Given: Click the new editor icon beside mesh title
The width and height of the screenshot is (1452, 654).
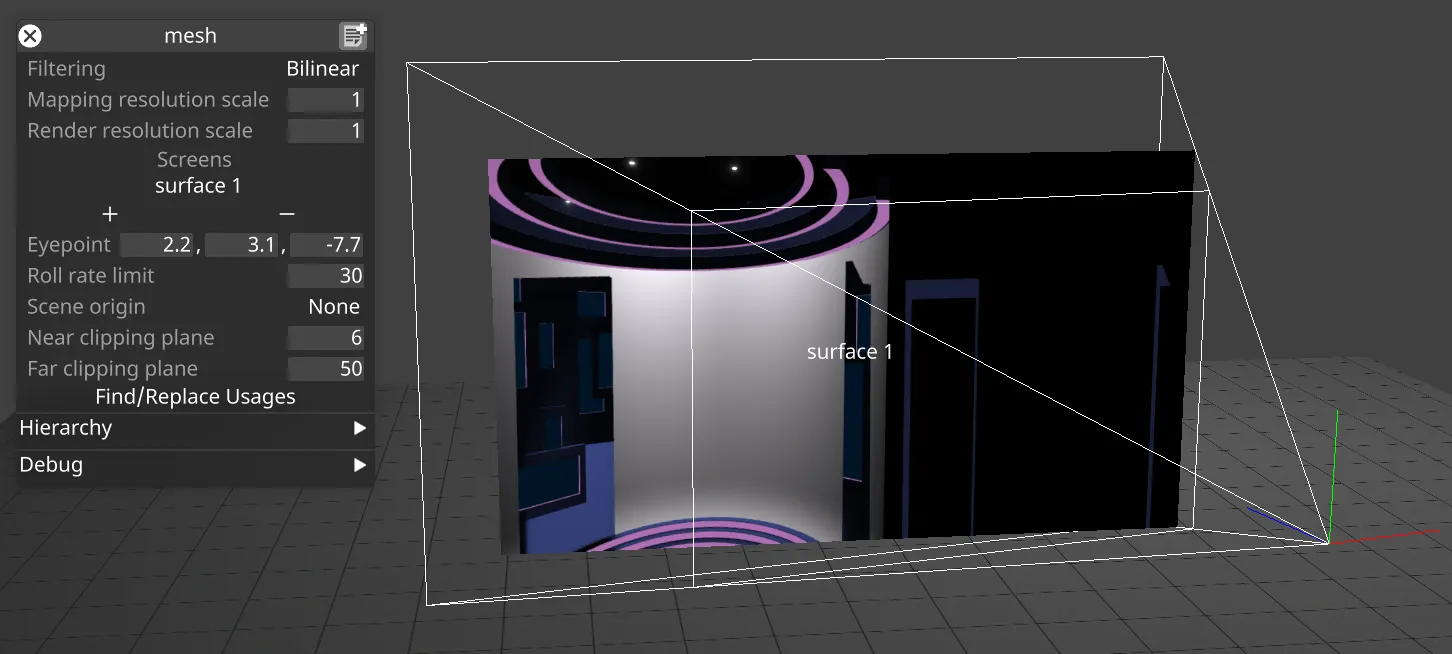Looking at the screenshot, I should [x=354, y=35].
